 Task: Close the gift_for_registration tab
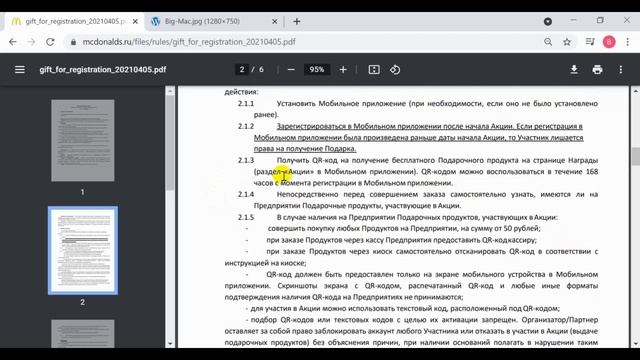click(135, 21)
